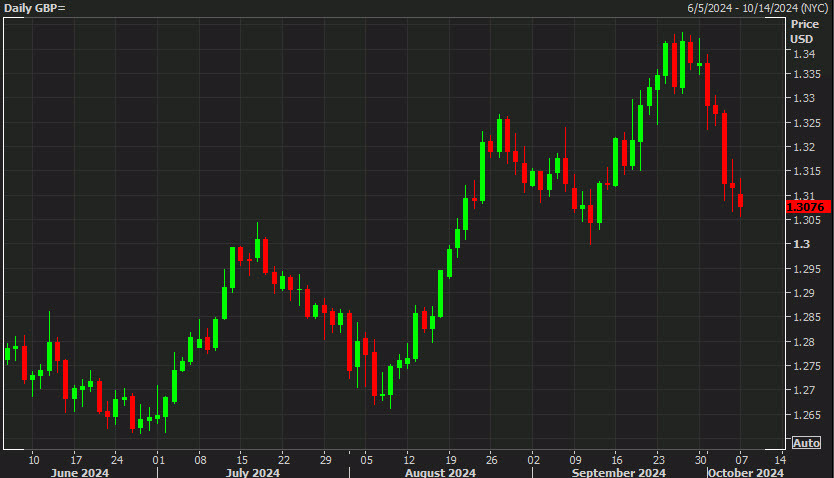Select the 1.295 price axis label

tap(806, 269)
